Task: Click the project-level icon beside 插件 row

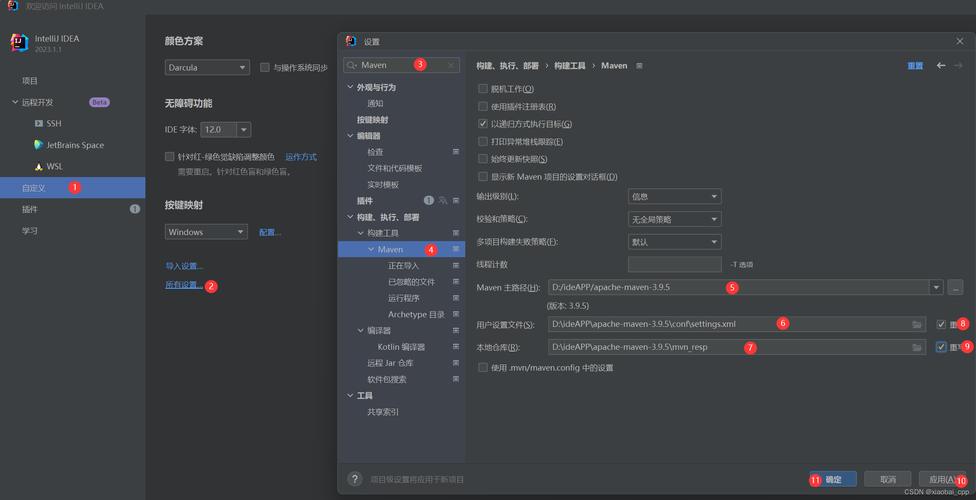Action: tap(456, 200)
